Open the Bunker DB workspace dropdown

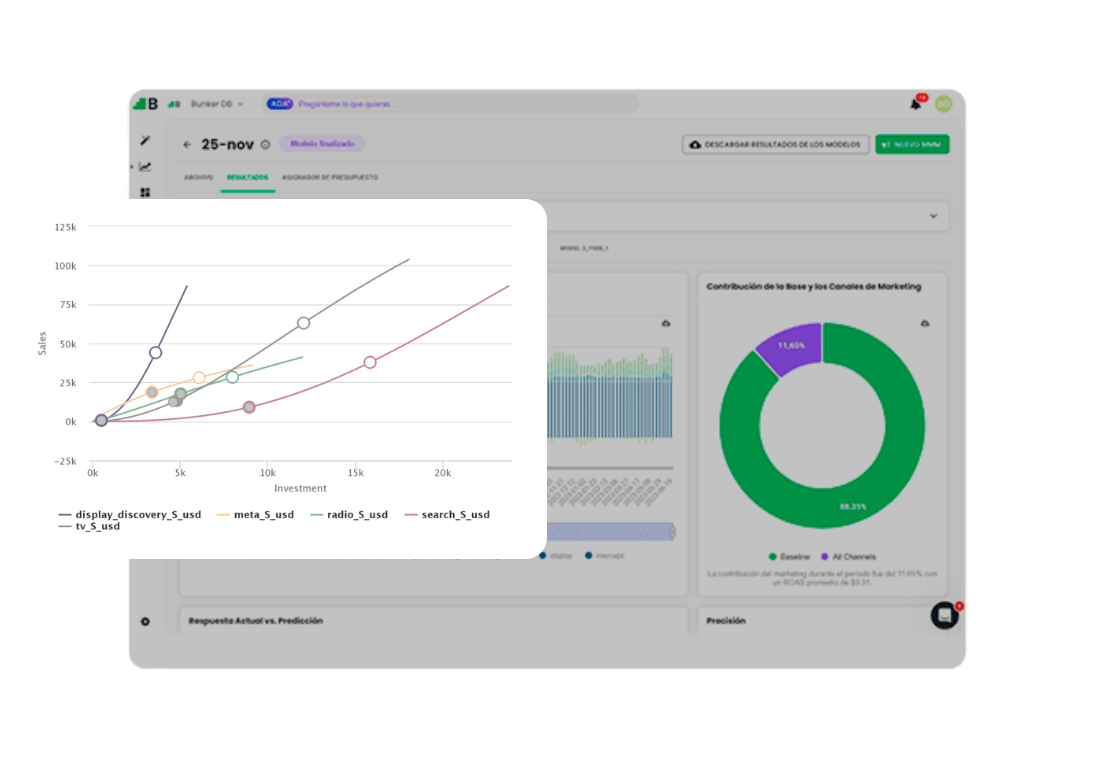[x=217, y=104]
